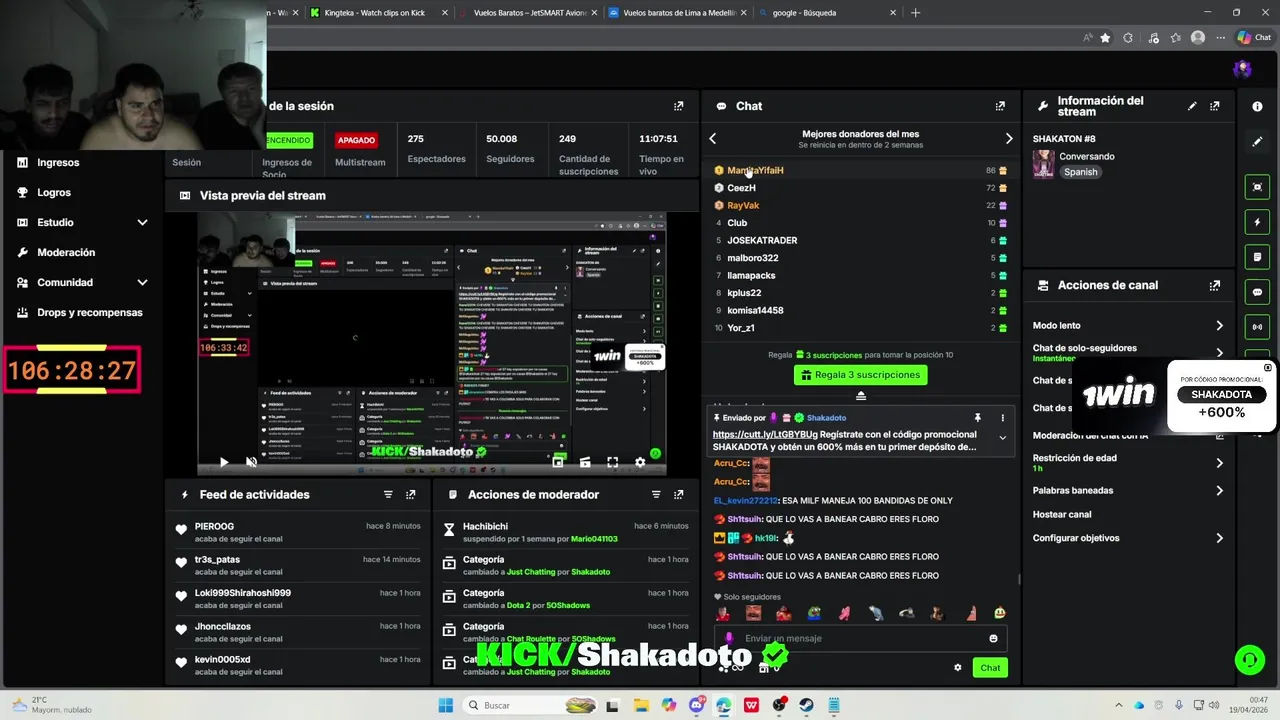Toggle the ENCENDIDO session status
Screen dimensions: 1280x720
point(289,140)
